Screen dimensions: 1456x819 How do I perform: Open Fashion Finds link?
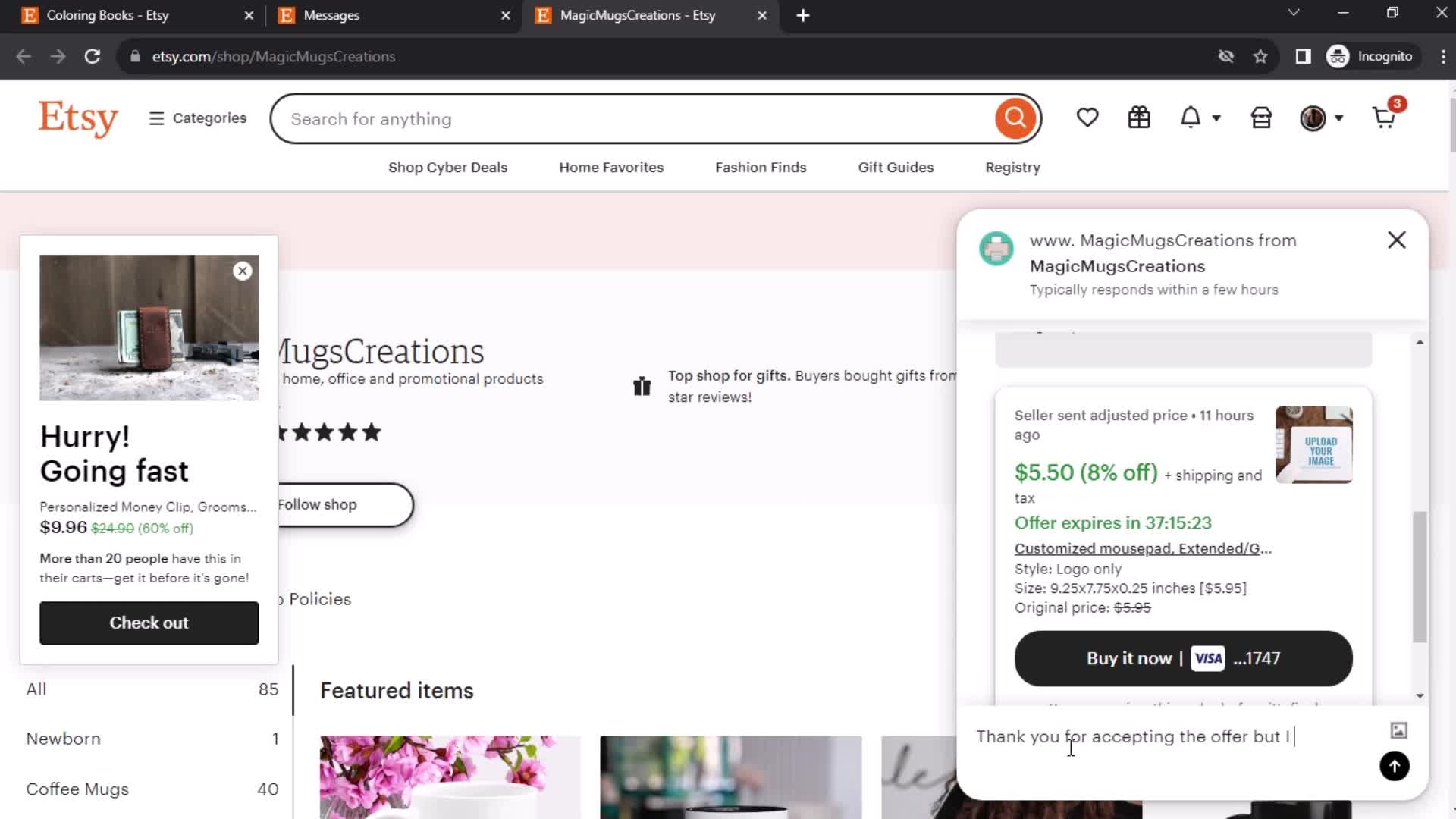point(761,168)
